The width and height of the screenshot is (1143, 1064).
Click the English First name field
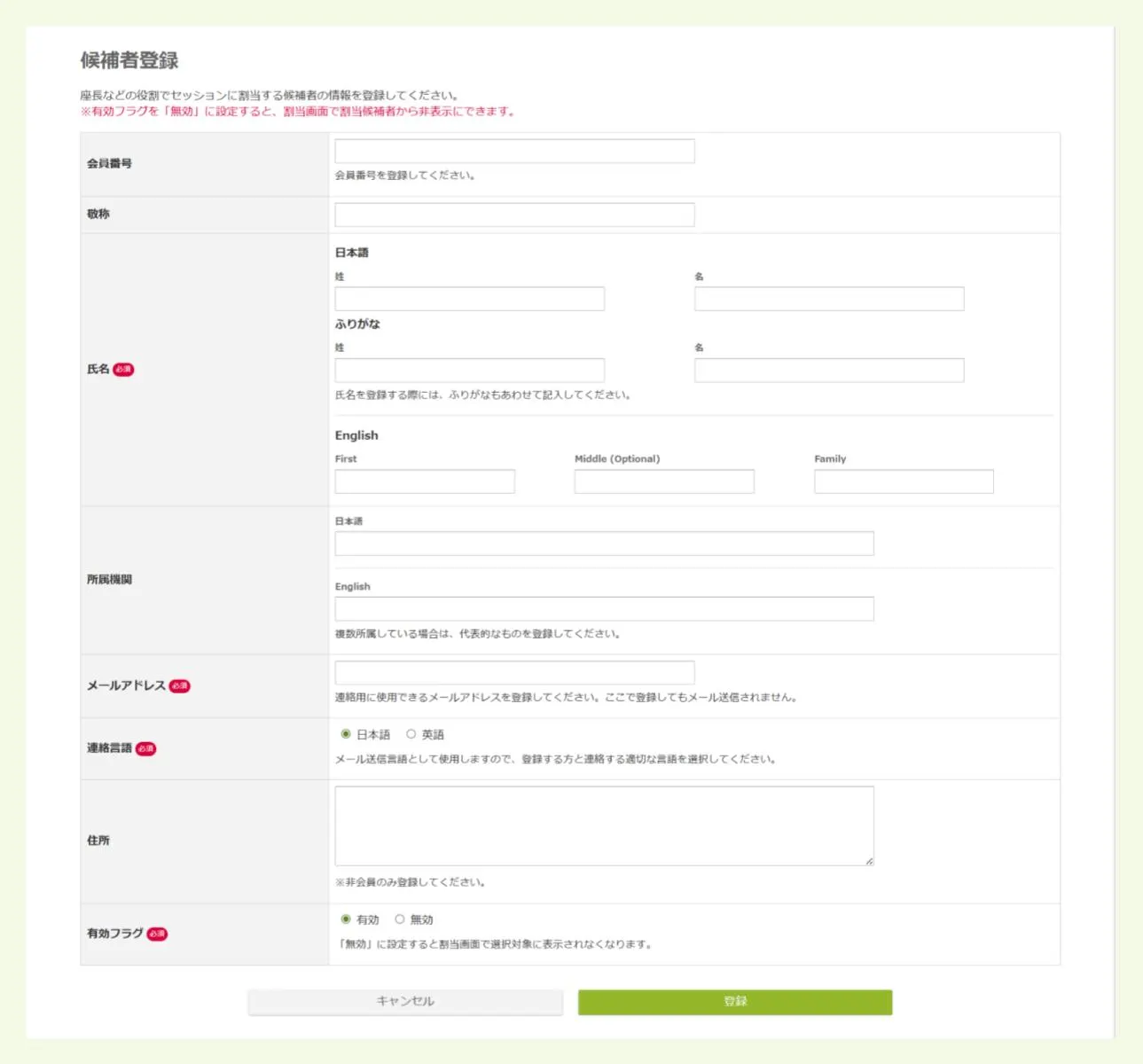tap(424, 481)
